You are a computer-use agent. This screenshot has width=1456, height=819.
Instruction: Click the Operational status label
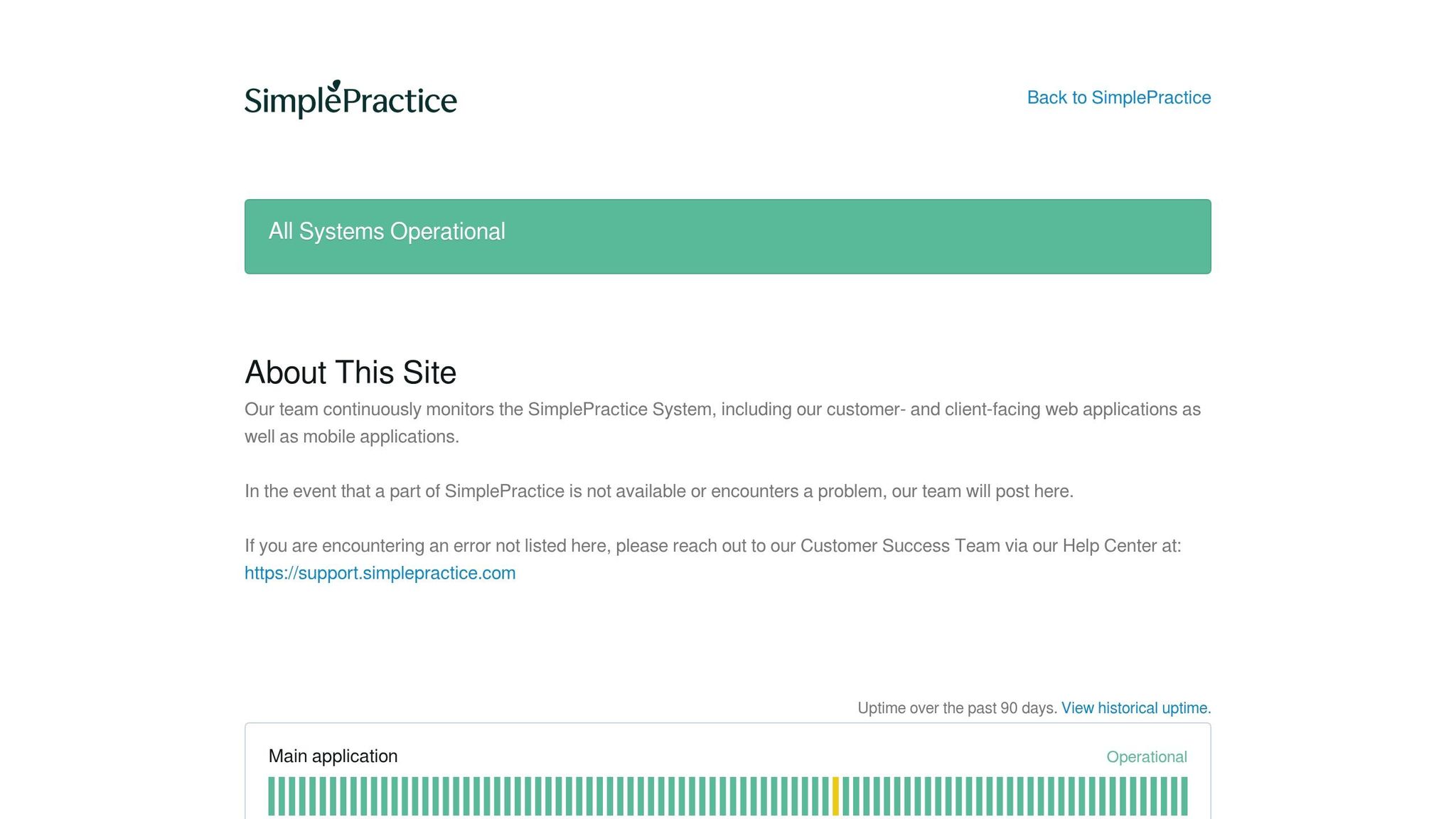1147,757
